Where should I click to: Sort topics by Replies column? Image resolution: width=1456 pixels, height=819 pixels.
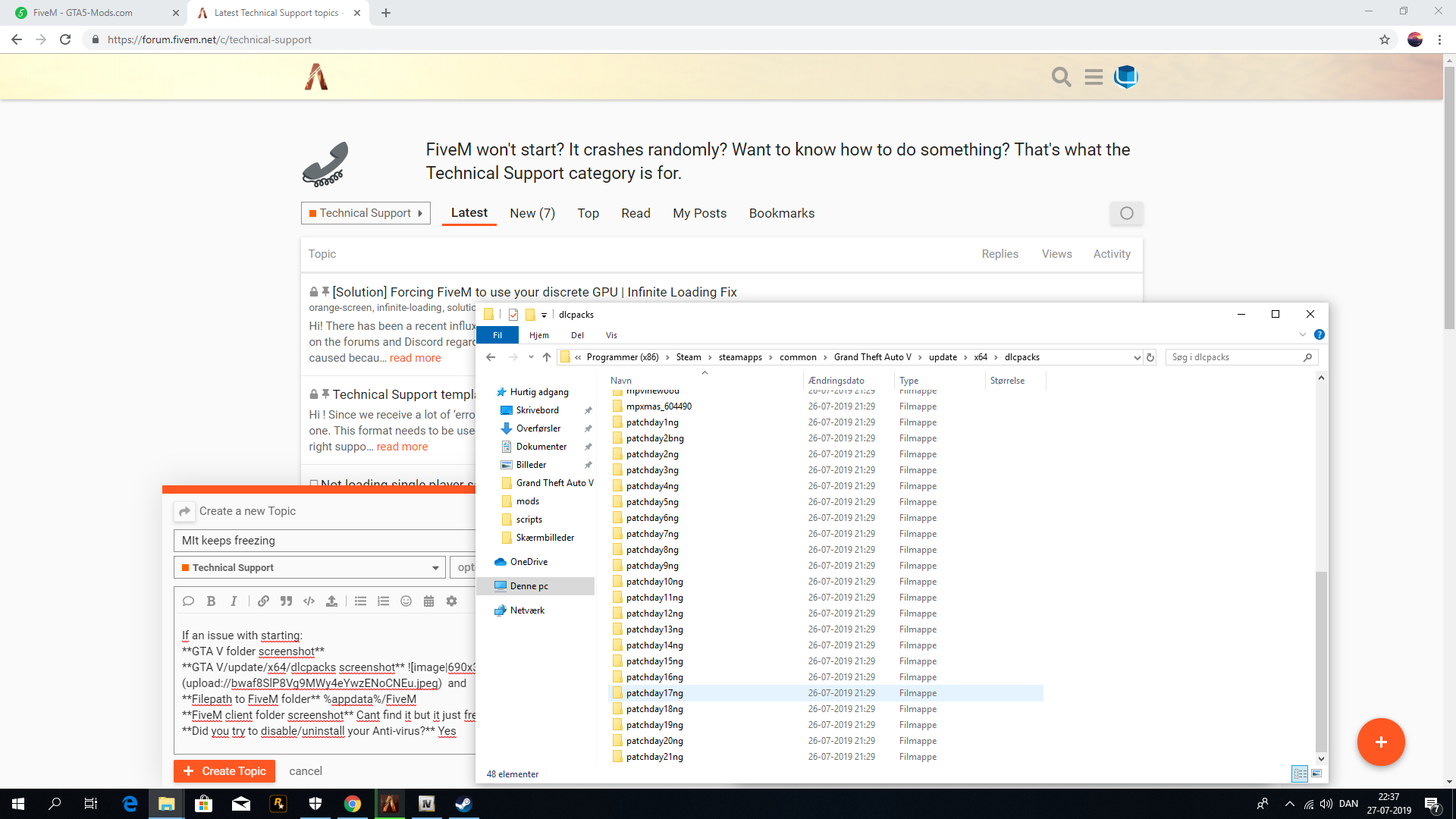point(999,254)
